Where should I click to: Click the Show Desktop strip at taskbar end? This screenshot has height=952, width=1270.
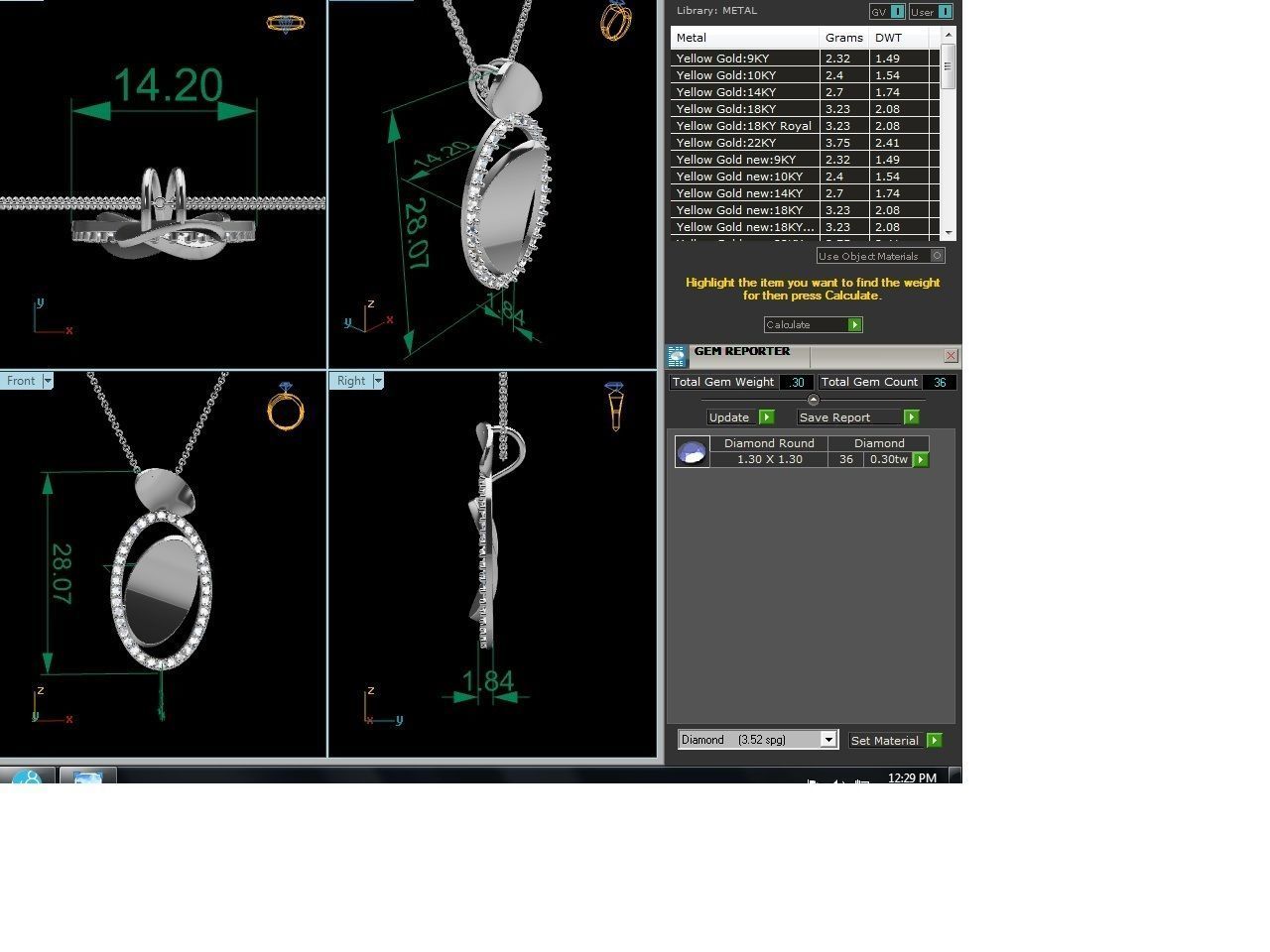(954, 775)
